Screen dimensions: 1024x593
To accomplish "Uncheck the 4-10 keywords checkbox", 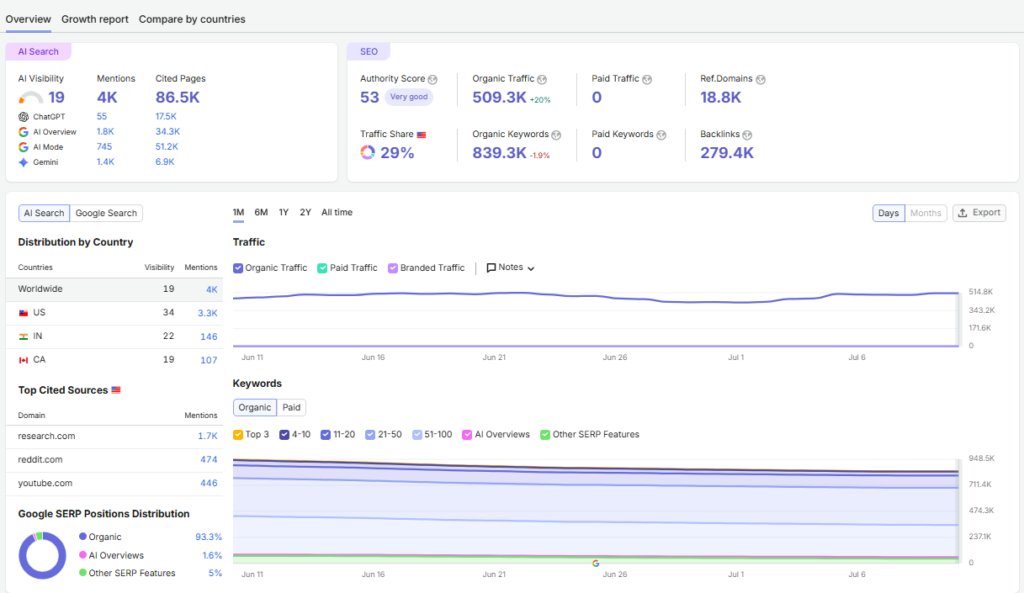I will pos(284,435).
